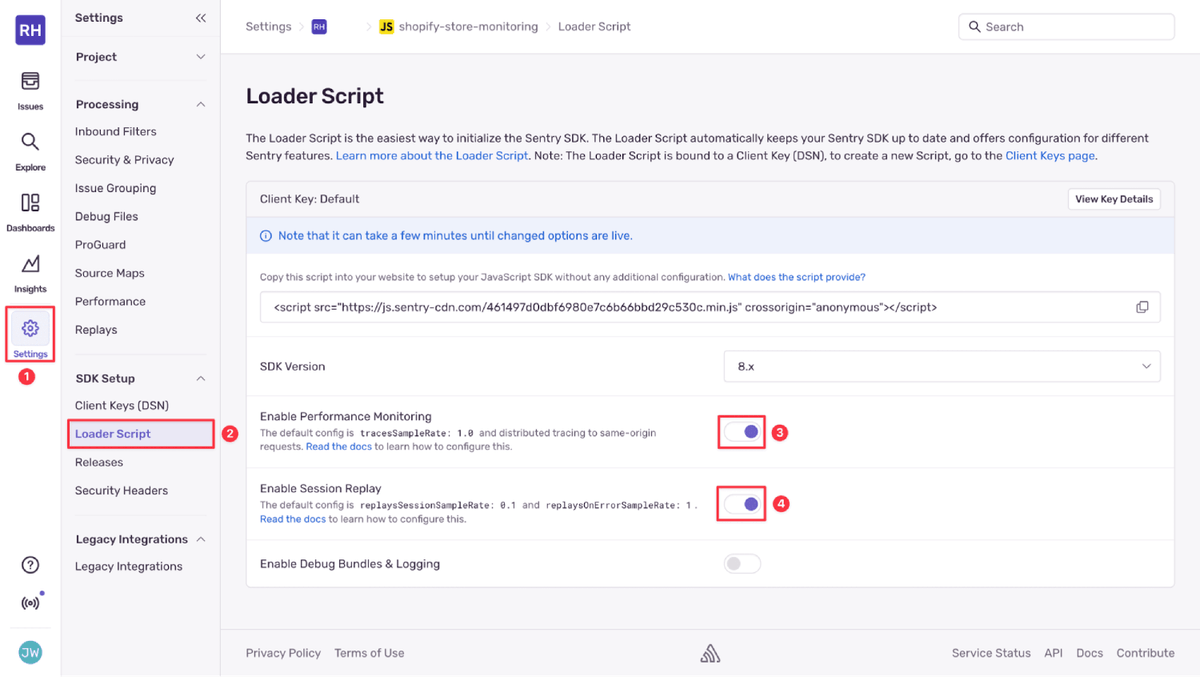Collapse the sidebar with the double chevron
The height and width of the screenshot is (677, 1200).
point(199,17)
